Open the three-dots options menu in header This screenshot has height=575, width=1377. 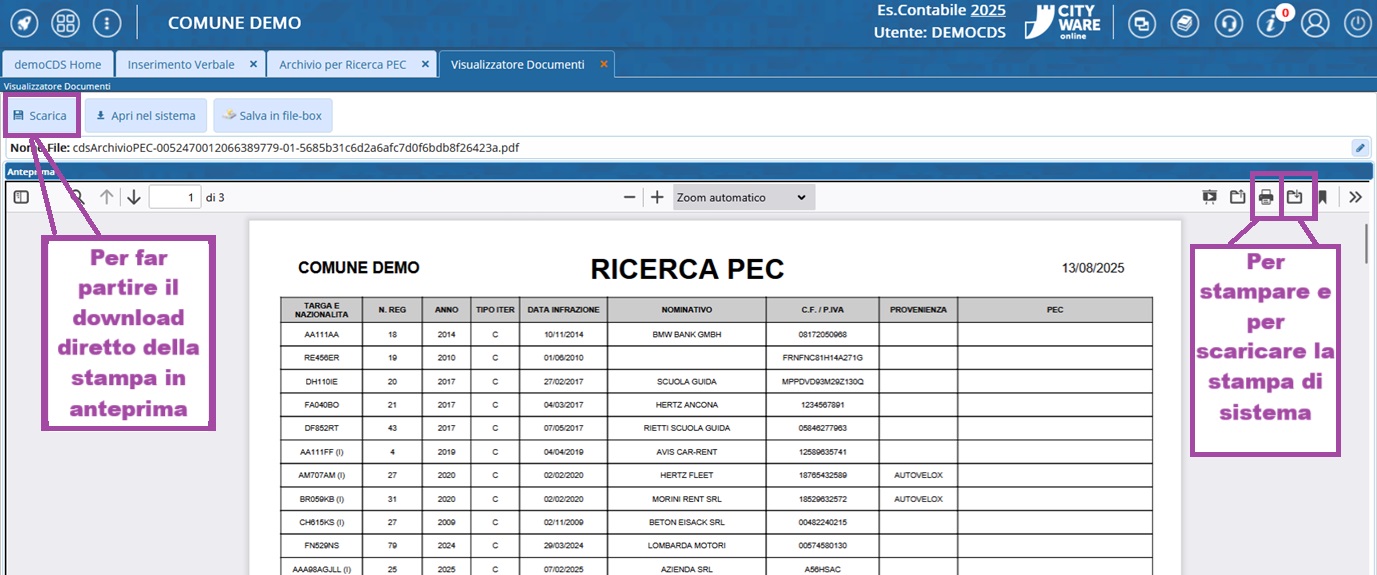[107, 23]
